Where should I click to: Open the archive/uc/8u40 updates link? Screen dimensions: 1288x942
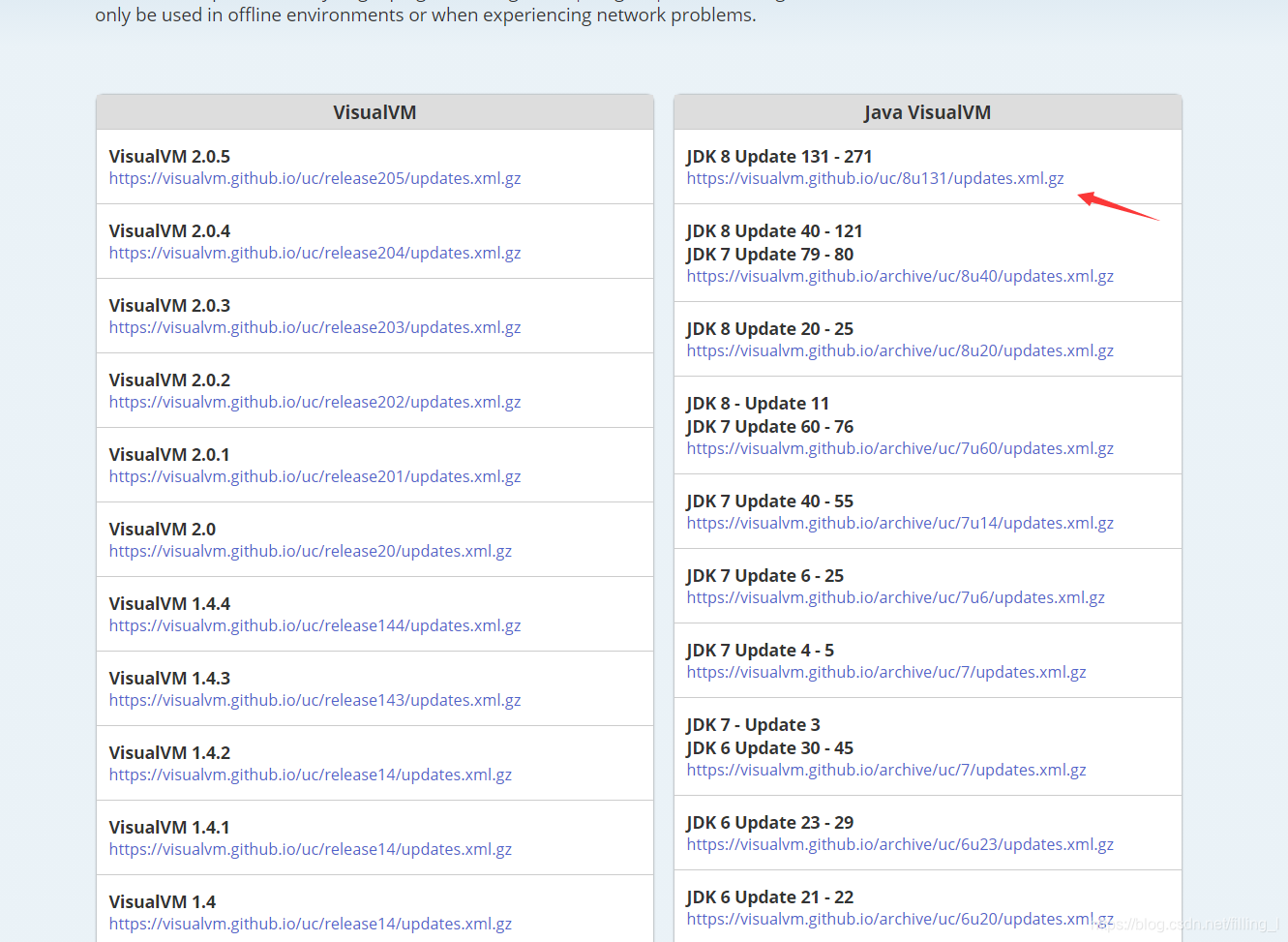900,276
